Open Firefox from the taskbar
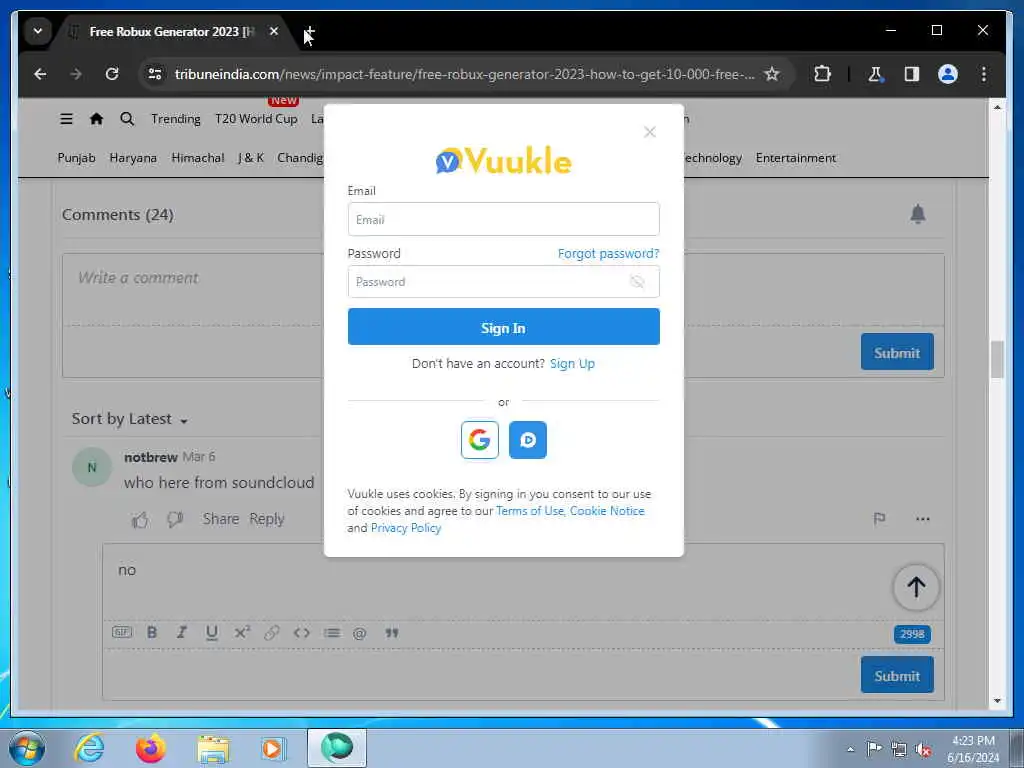 pyautogui.click(x=150, y=748)
